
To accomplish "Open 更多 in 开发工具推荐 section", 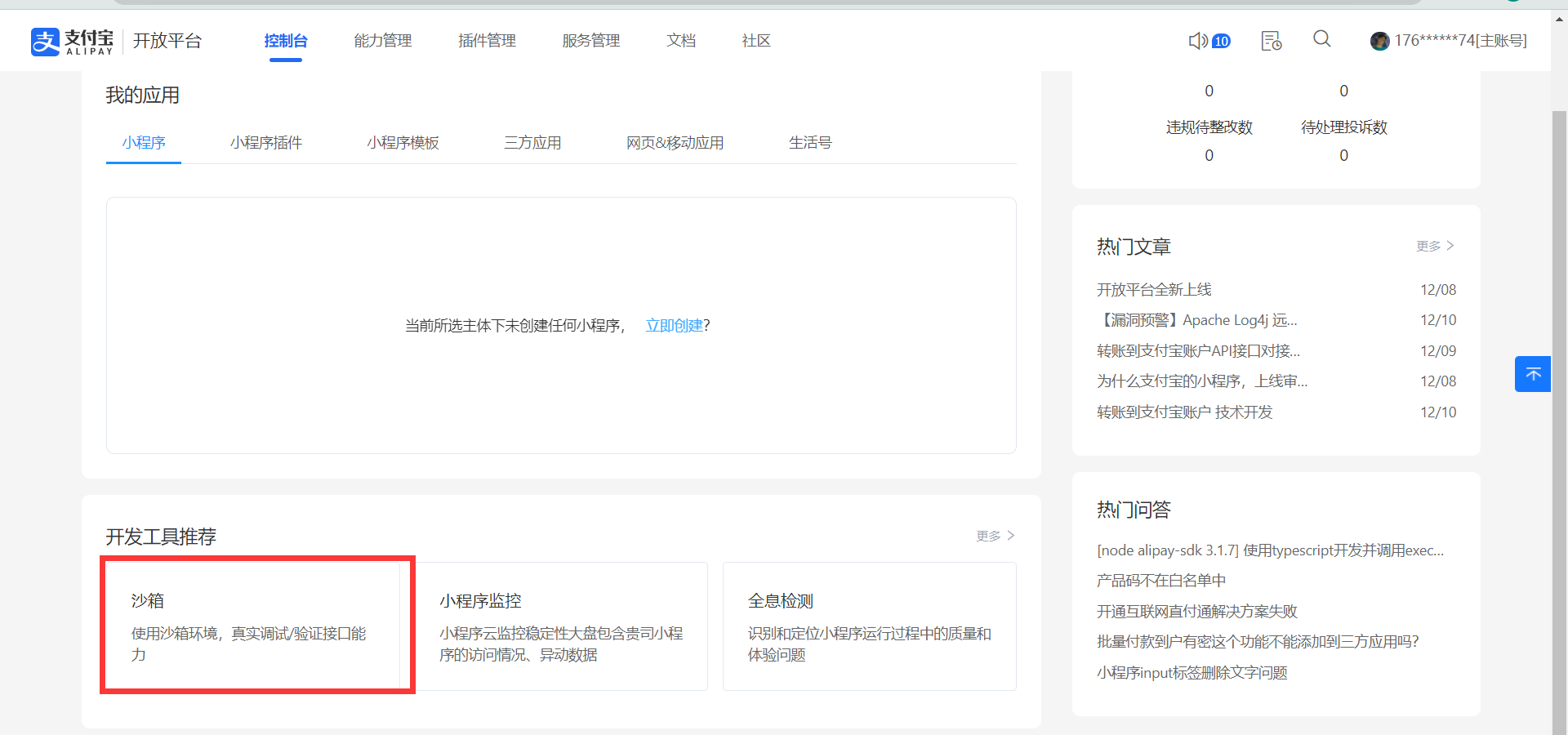I will (x=995, y=536).
